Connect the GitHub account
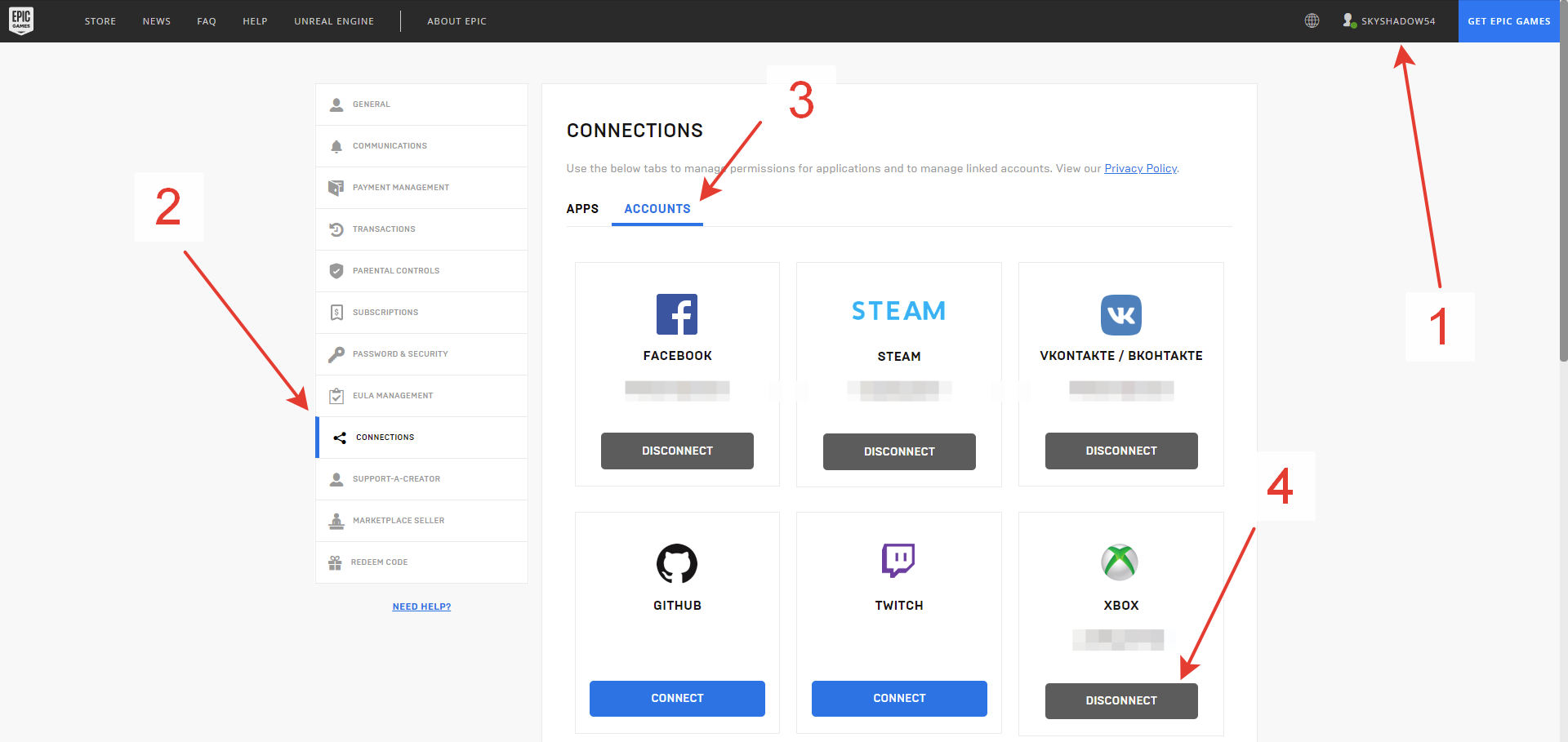This screenshot has width=1568, height=742. [677, 699]
